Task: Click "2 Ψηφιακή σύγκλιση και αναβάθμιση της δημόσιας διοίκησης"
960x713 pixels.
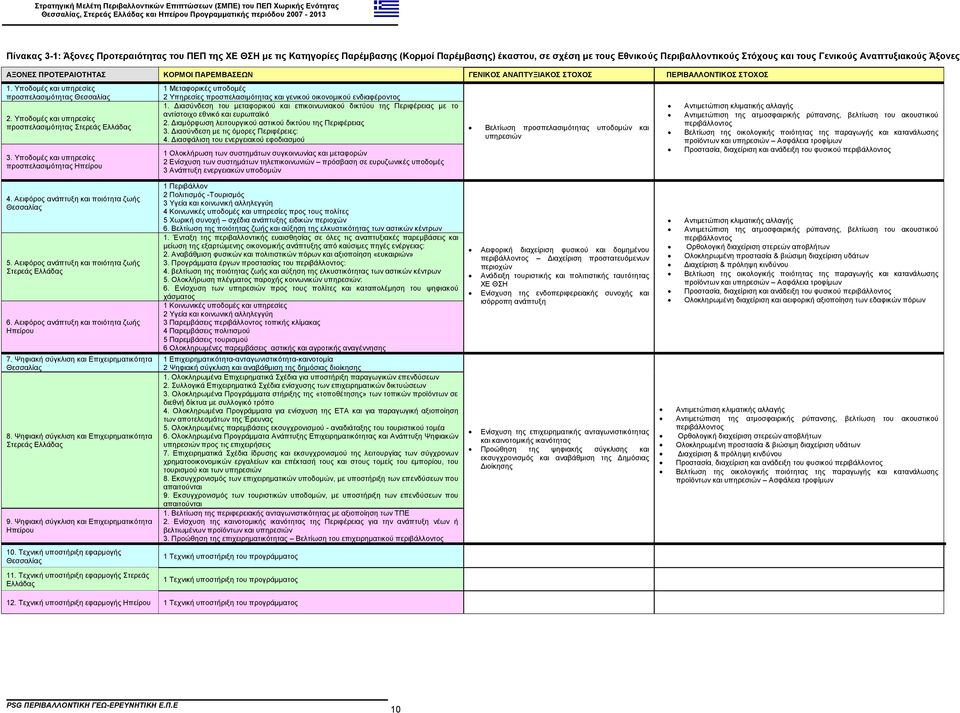Action: tap(262, 368)
